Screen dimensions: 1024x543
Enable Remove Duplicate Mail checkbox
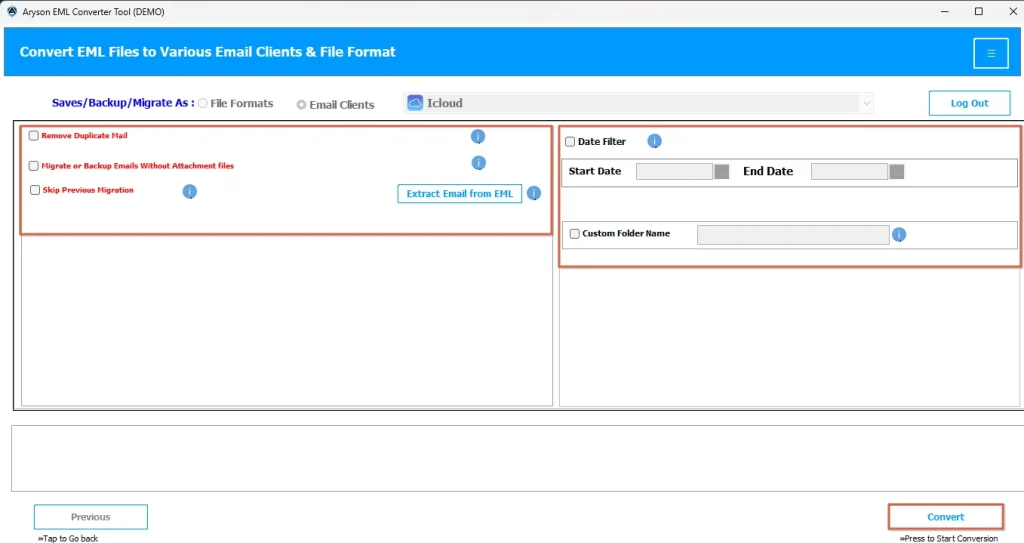pos(34,136)
